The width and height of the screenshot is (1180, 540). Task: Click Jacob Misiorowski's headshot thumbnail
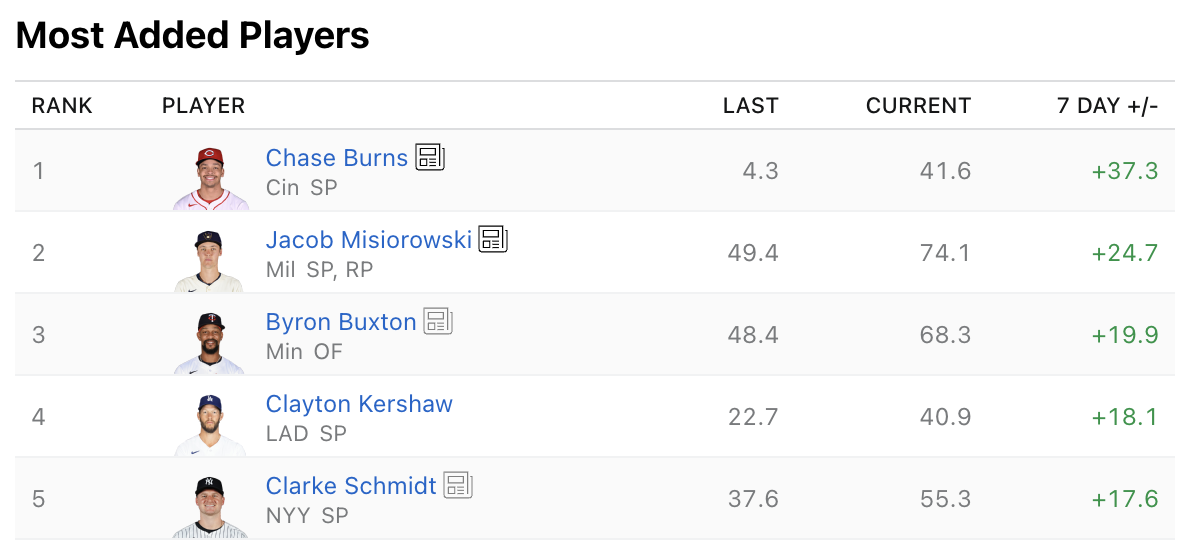pos(209,260)
